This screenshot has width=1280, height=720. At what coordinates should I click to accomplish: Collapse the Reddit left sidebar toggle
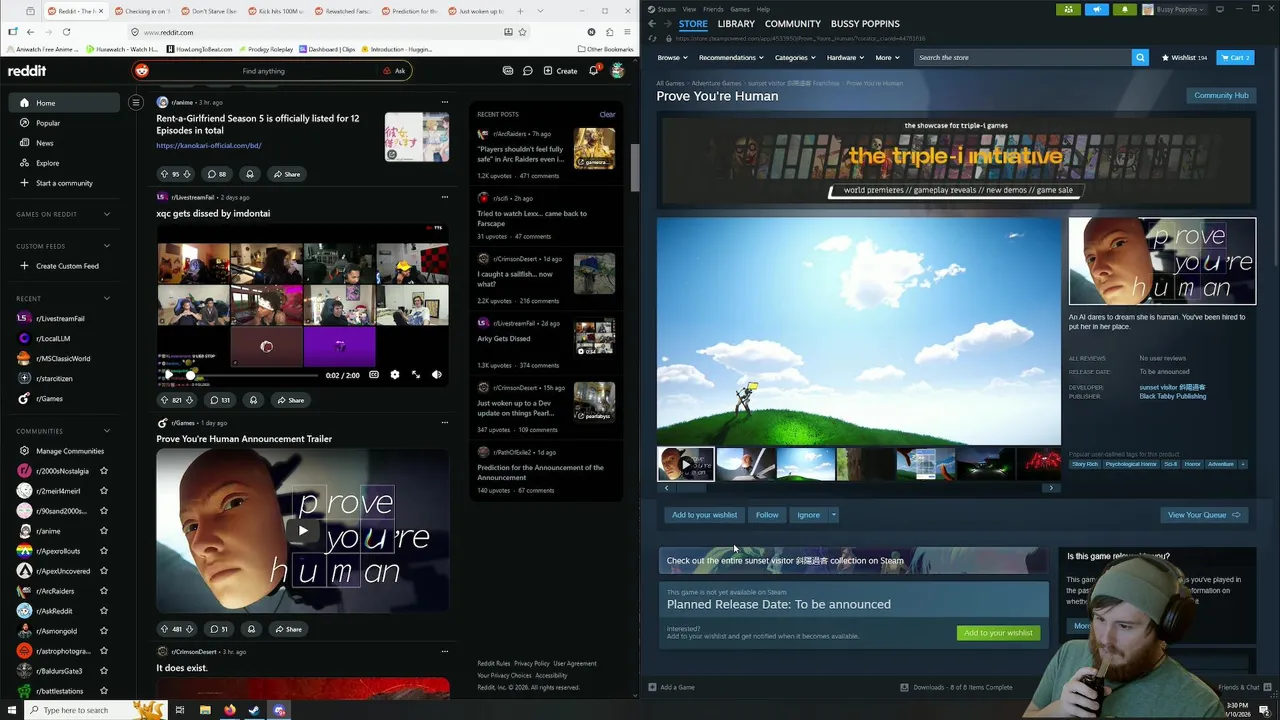tap(136, 102)
